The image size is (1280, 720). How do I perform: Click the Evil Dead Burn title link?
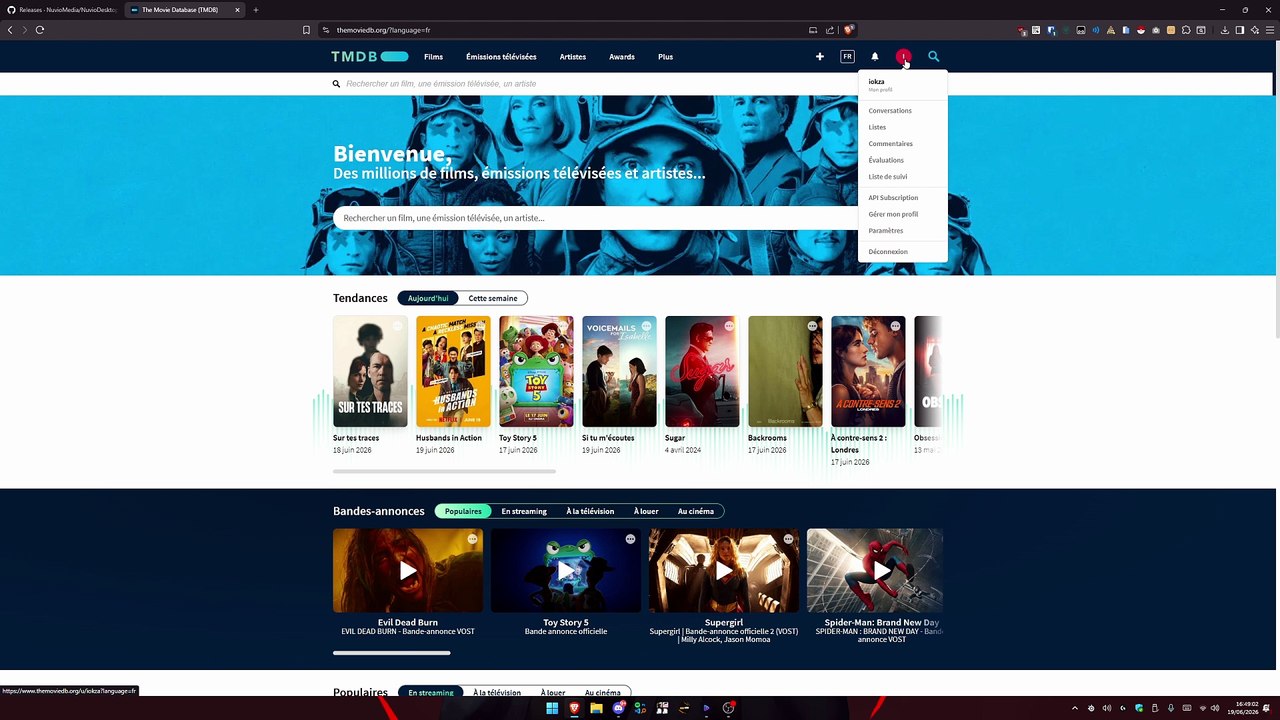point(408,622)
